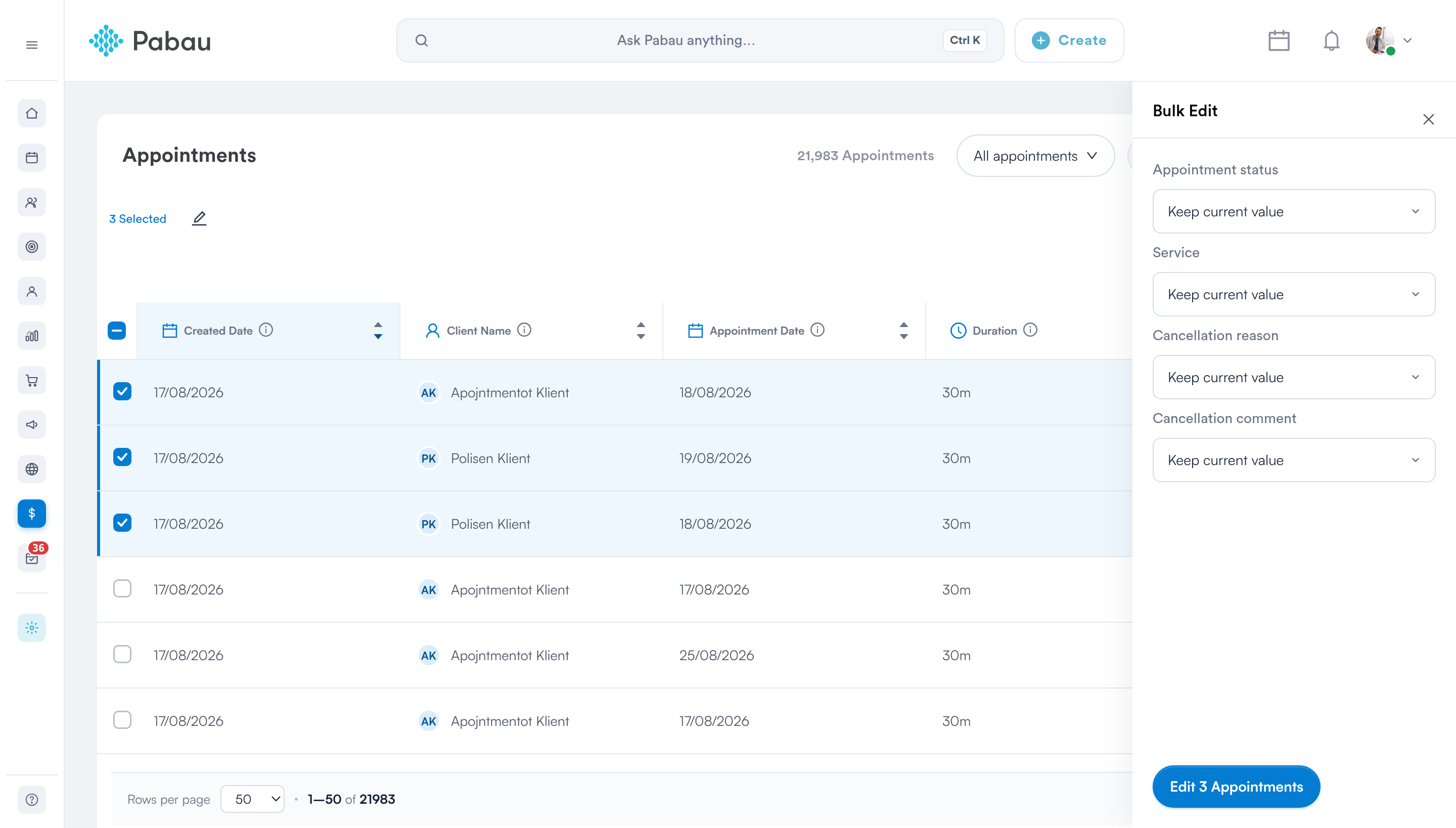Open the target Leads sidebar icon
The width and height of the screenshot is (1456, 828).
(32, 247)
